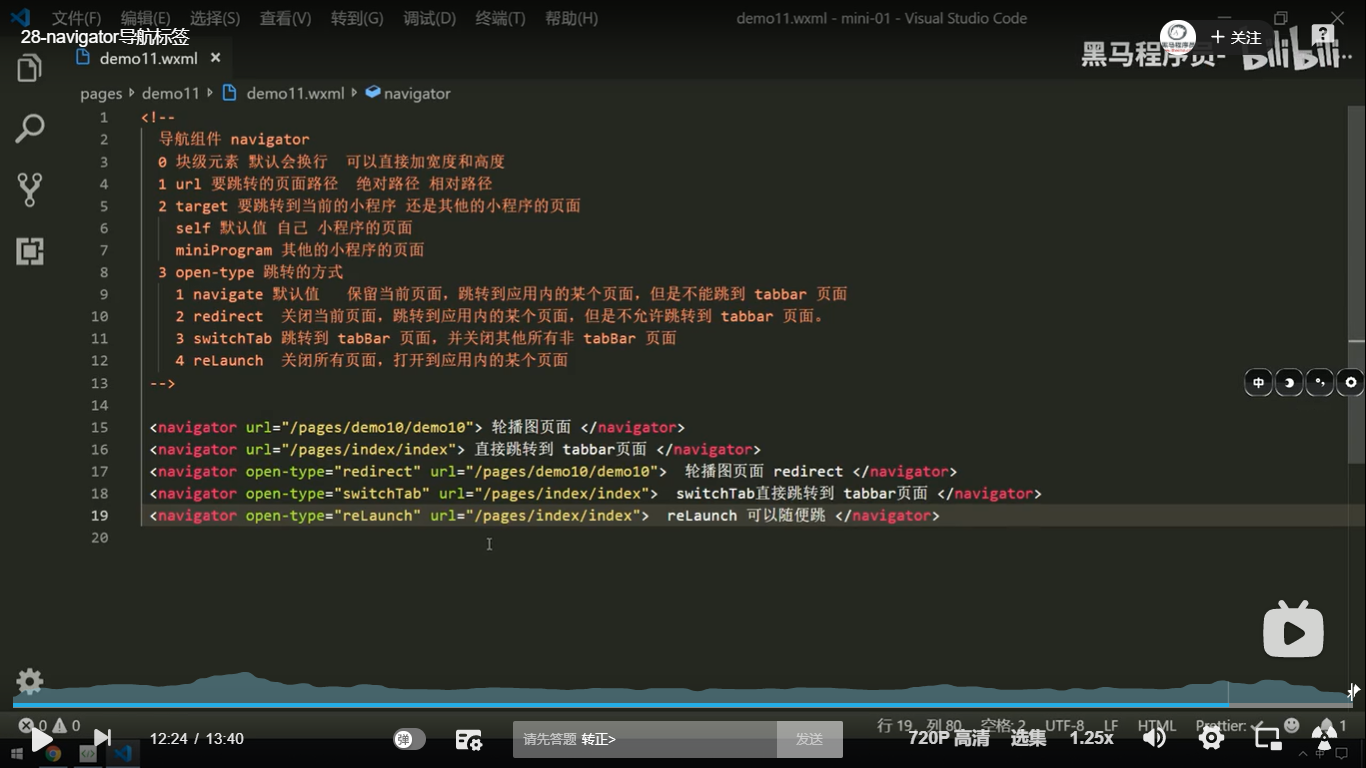Open the 转到(G) menu
Screen dimensions: 1366x768
357,18
